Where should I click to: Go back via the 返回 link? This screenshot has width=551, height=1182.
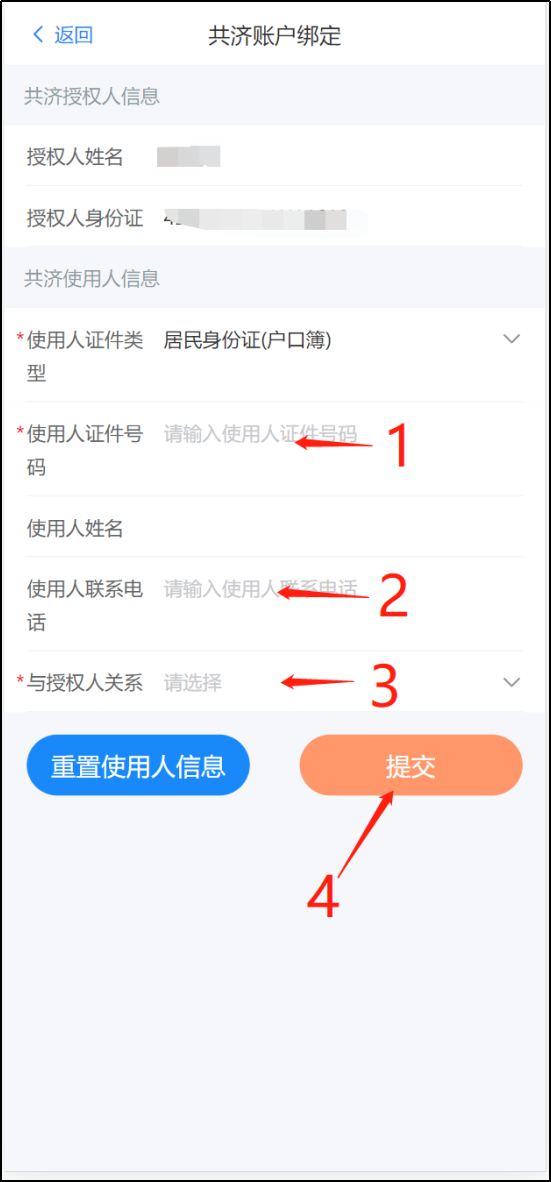pos(73,35)
